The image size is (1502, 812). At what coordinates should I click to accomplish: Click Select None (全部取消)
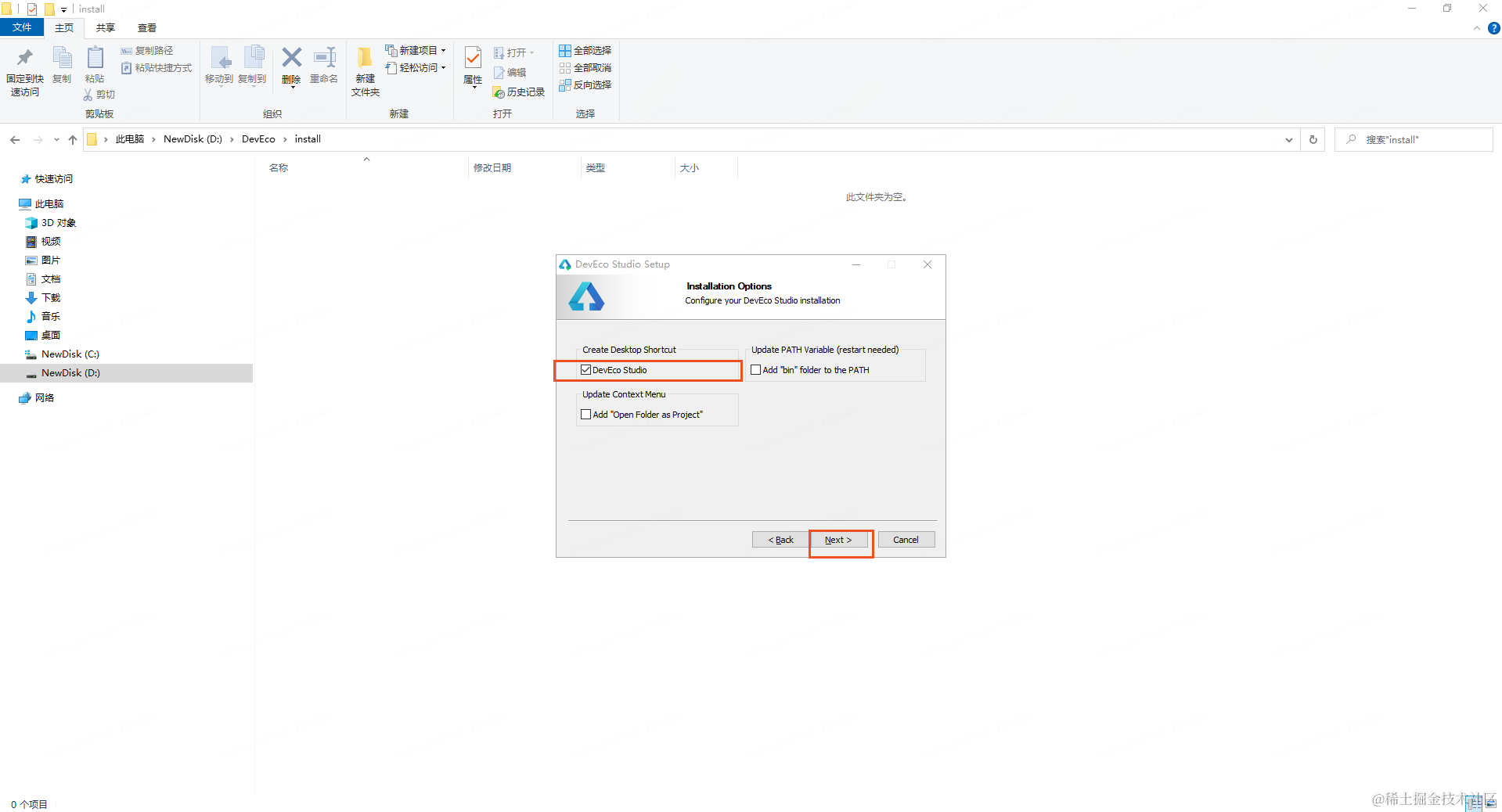click(x=585, y=68)
